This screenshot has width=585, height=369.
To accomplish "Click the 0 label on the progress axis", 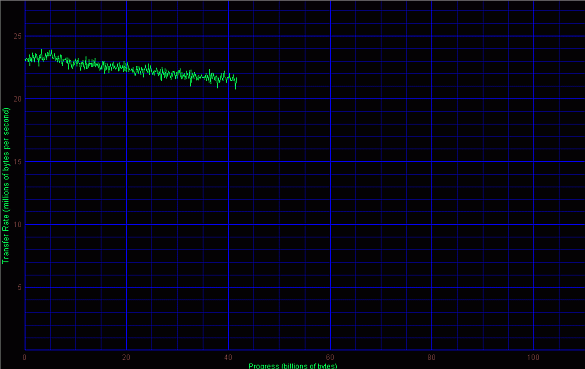I will tap(25, 357).
